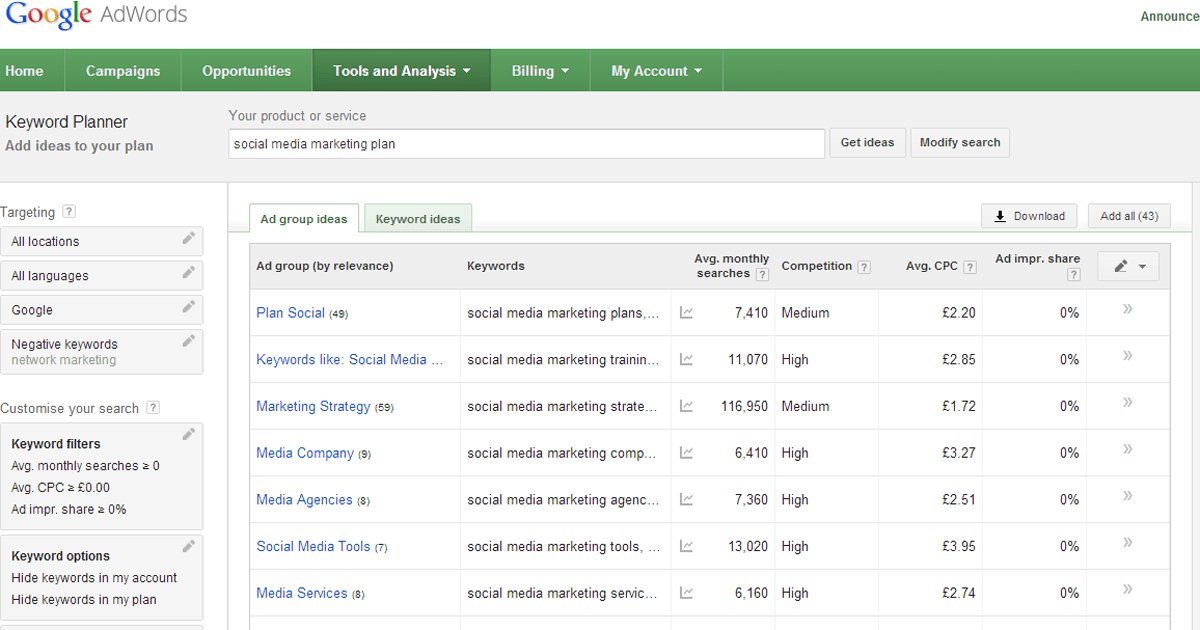Add Media Services group to plan arrows
Screen dimensions: 1200x630
[x=1127, y=589]
